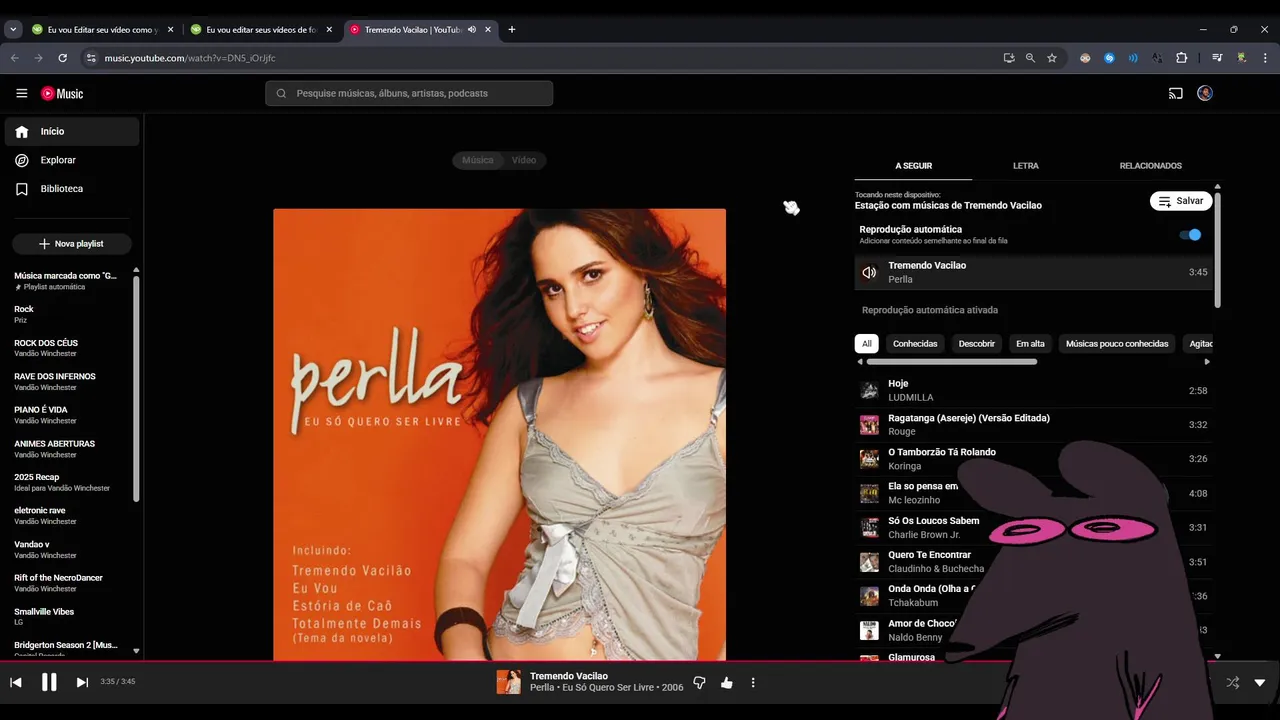Viewport: 1280px width, 720px height.
Task: Go to Biblioteca in sidebar
Action: (x=72, y=189)
